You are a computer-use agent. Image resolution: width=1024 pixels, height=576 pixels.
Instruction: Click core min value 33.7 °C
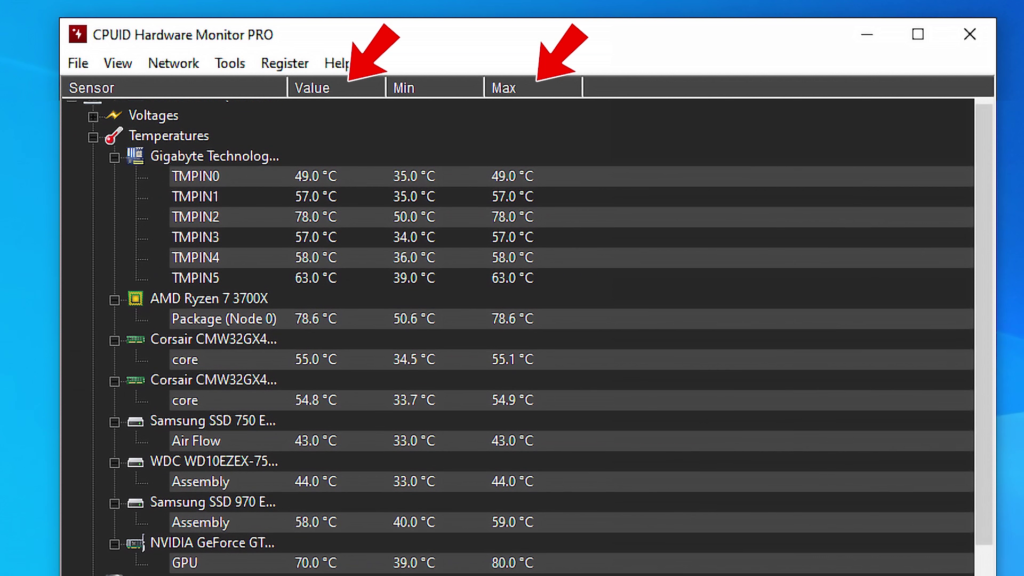[x=414, y=400]
